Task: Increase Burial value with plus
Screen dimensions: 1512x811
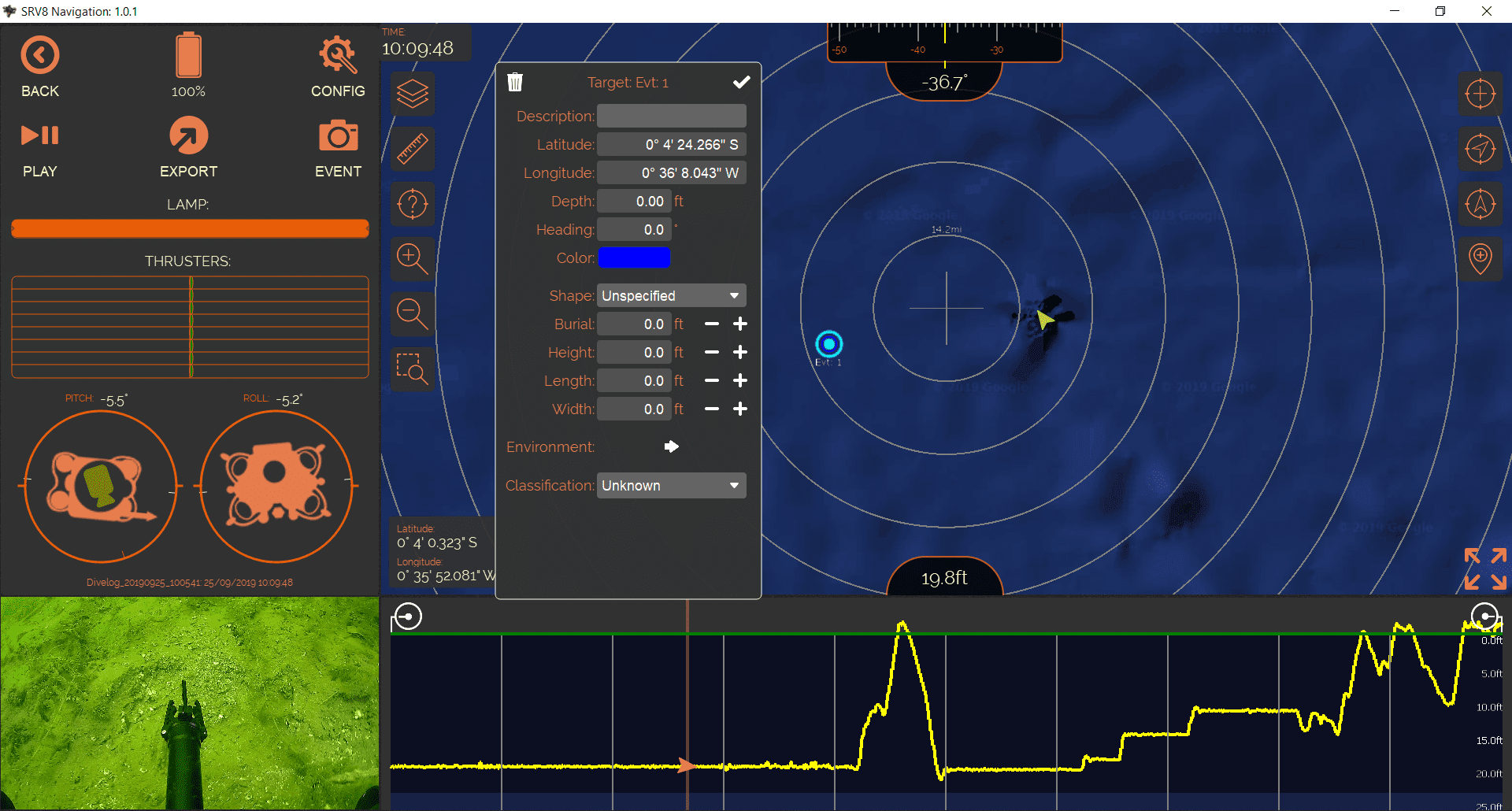Action: click(740, 324)
